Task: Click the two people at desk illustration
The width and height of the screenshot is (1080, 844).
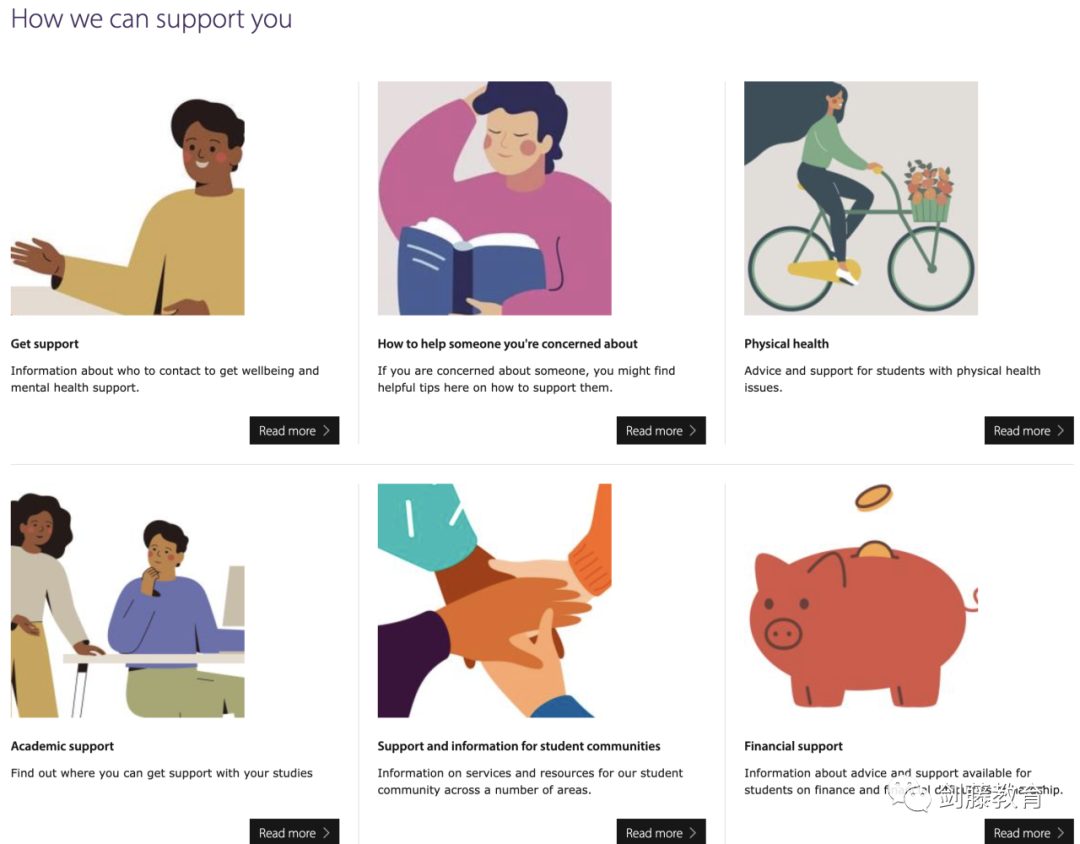Action: click(x=127, y=601)
